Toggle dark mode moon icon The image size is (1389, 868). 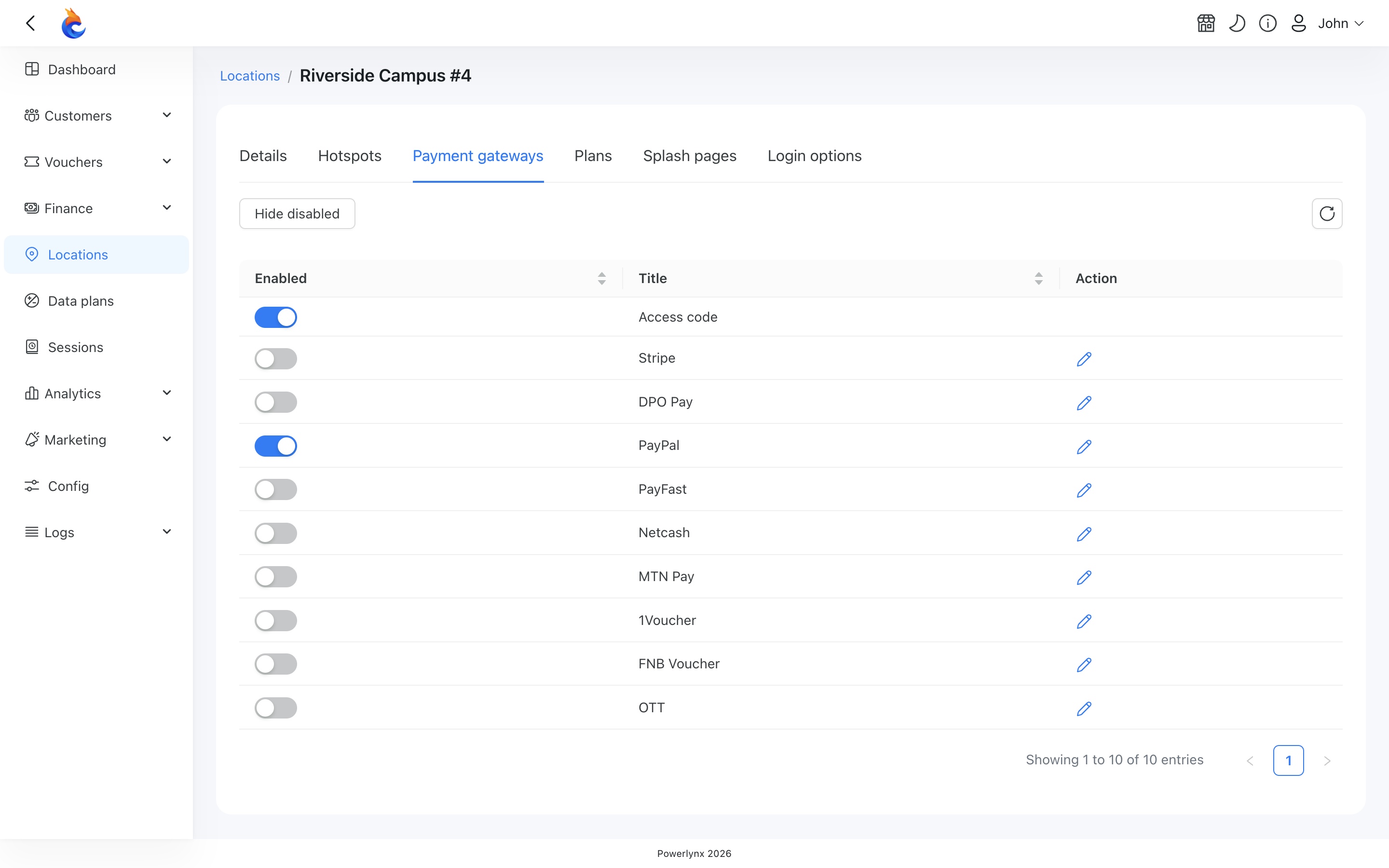pyautogui.click(x=1237, y=23)
